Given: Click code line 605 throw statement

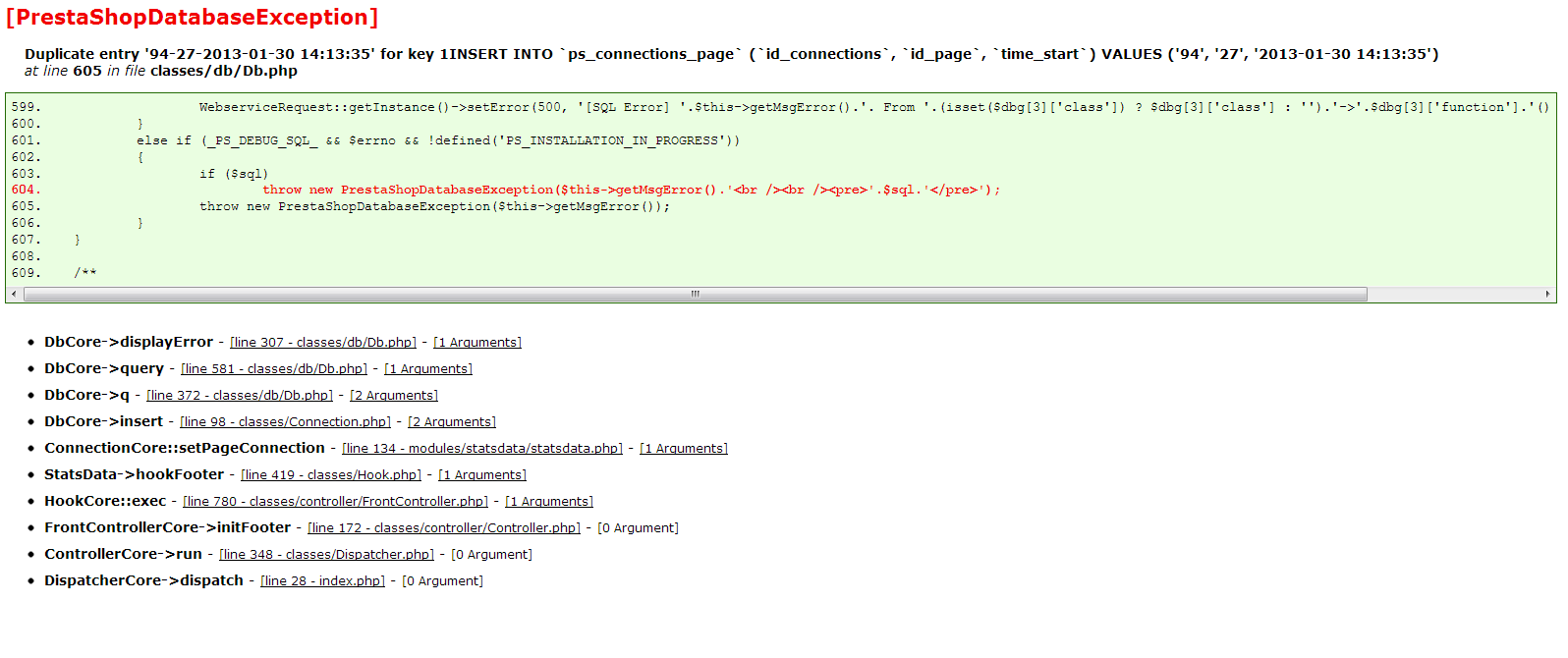Looking at the screenshot, I should click(435, 207).
